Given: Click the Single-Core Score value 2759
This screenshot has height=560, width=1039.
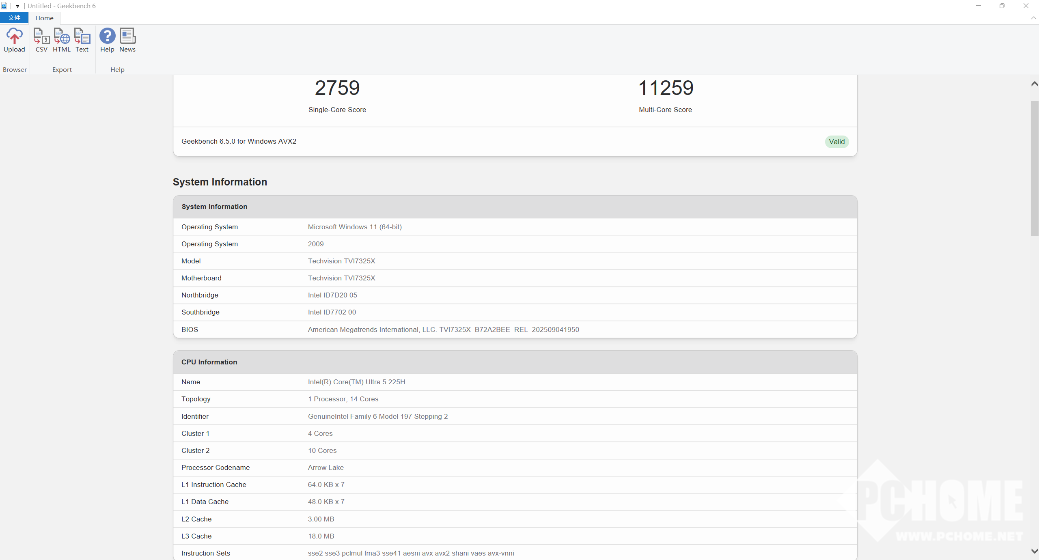Looking at the screenshot, I should click(x=337, y=88).
